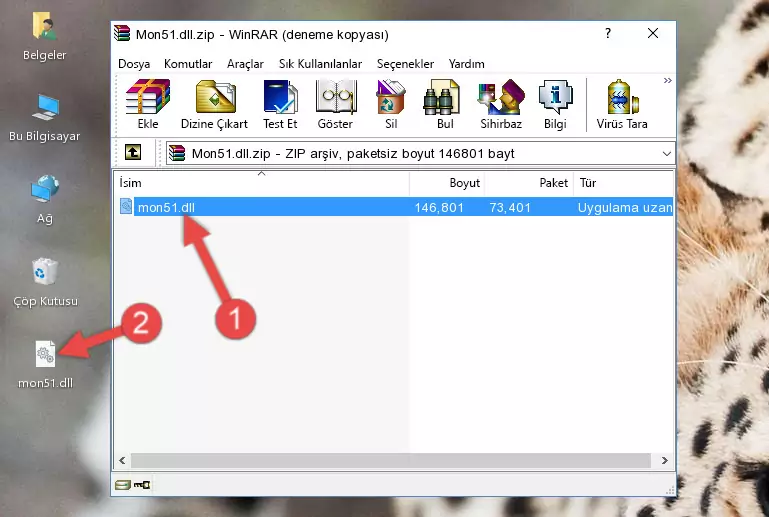Open the Komutlar menu
The image size is (769, 517).
[188, 64]
